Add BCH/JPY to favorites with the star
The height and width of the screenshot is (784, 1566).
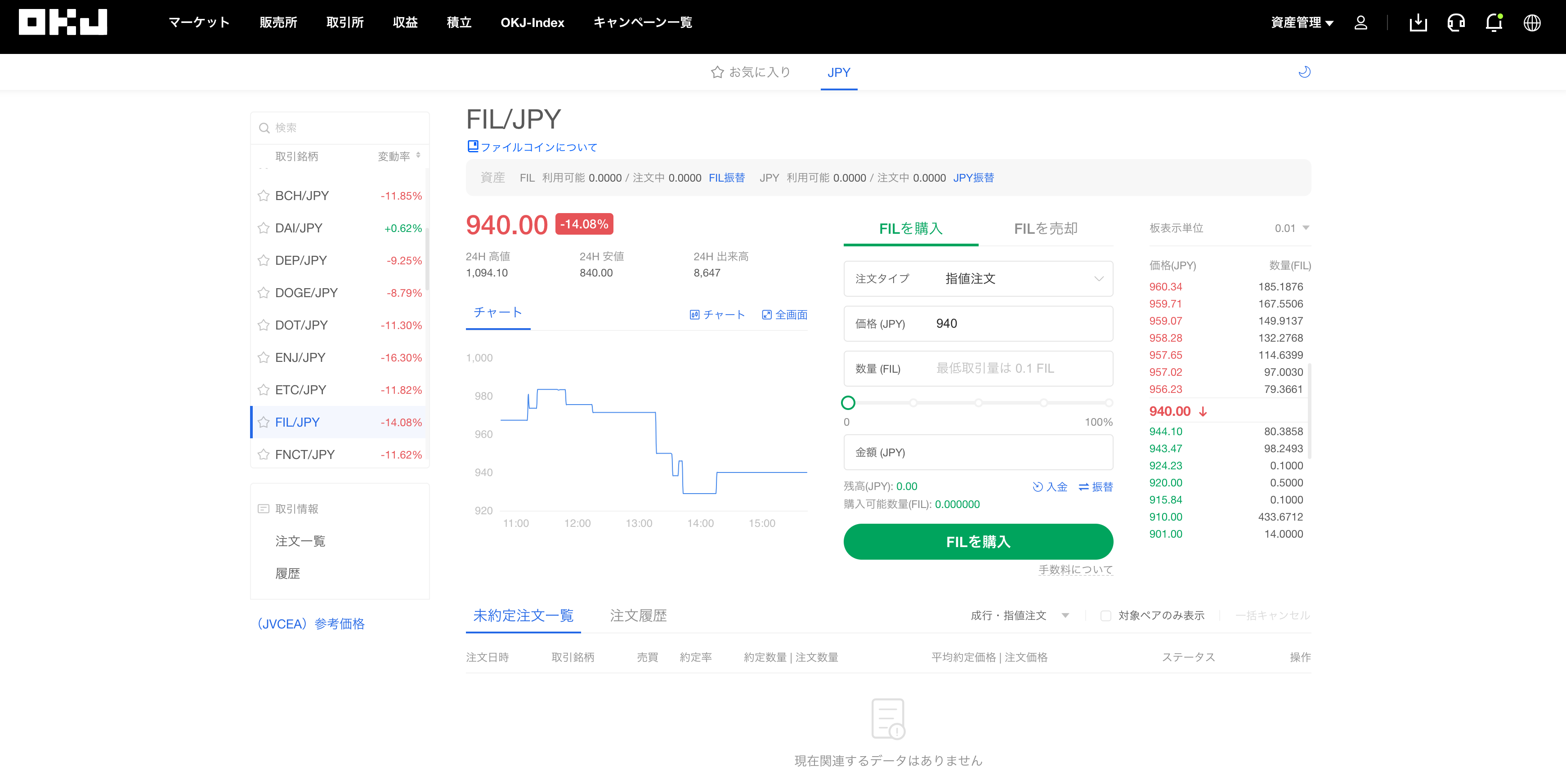point(263,196)
